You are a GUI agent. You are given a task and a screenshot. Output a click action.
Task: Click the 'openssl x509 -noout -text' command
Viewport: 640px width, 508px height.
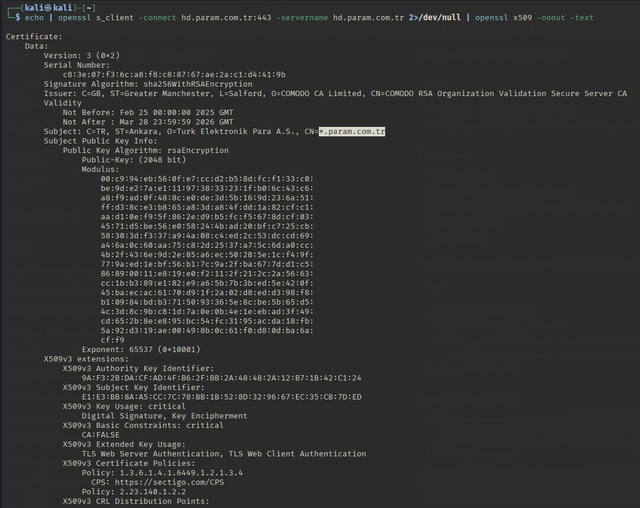[534, 18]
